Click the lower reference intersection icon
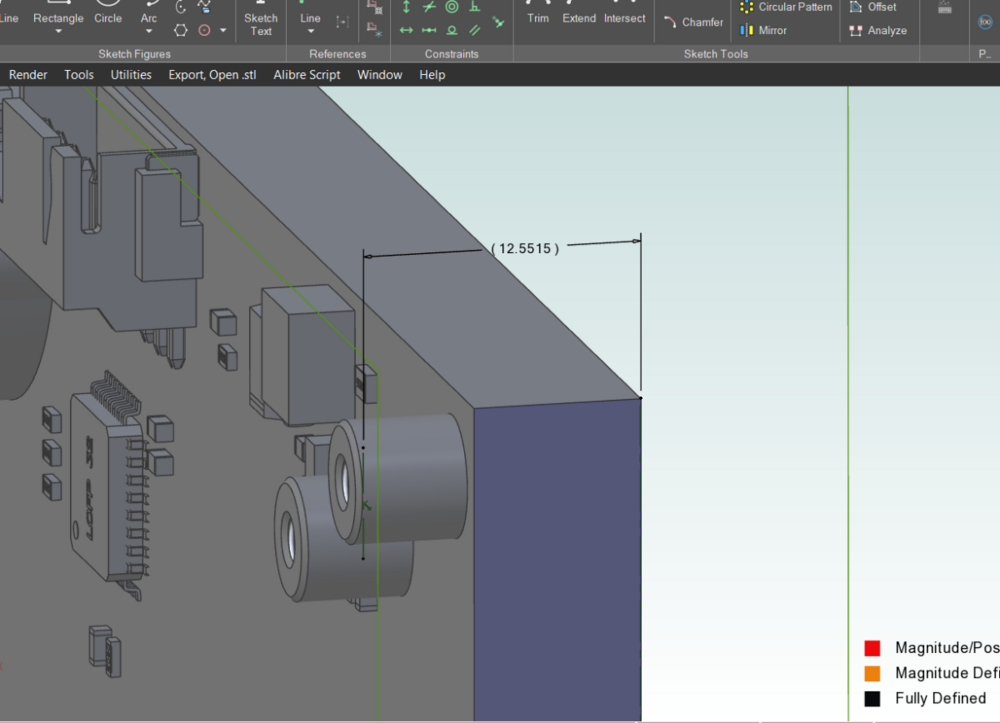 pos(374,29)
